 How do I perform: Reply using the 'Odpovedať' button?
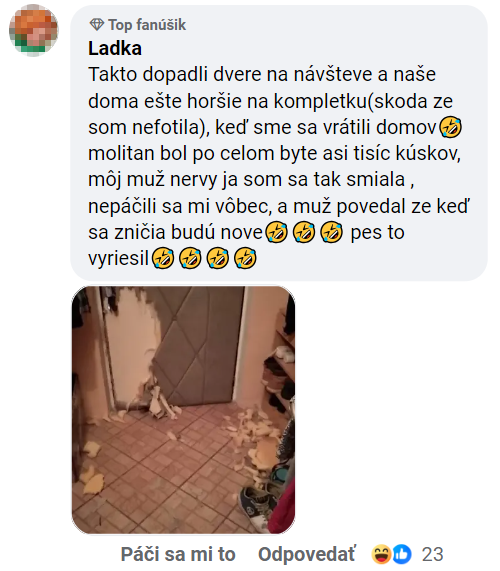click(x=307, y=554)
